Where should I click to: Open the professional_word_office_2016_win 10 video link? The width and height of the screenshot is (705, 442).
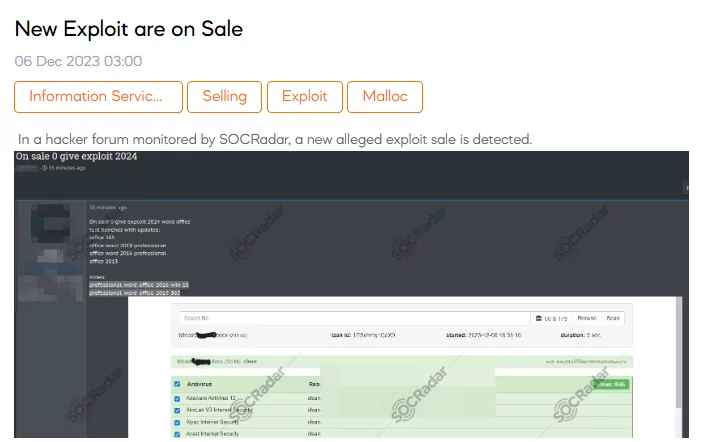[139, 285]
